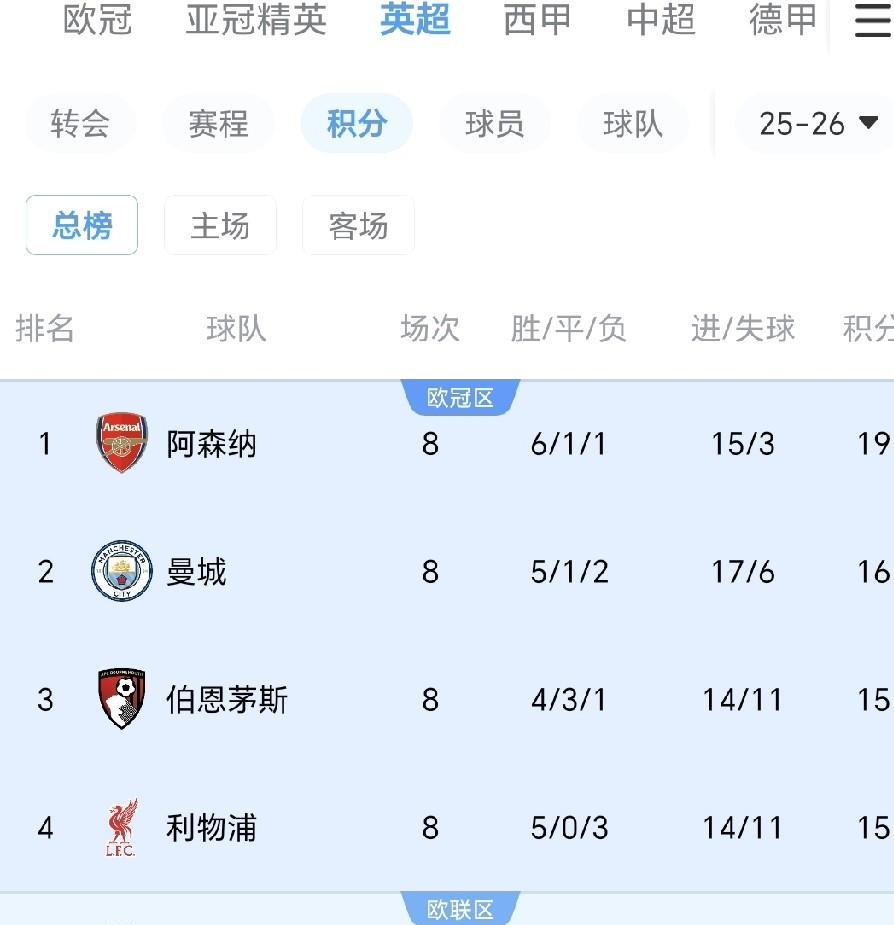Click the Manchester City club crest
Viewport: 894px width, 925px height.
(x=122, y=571)
